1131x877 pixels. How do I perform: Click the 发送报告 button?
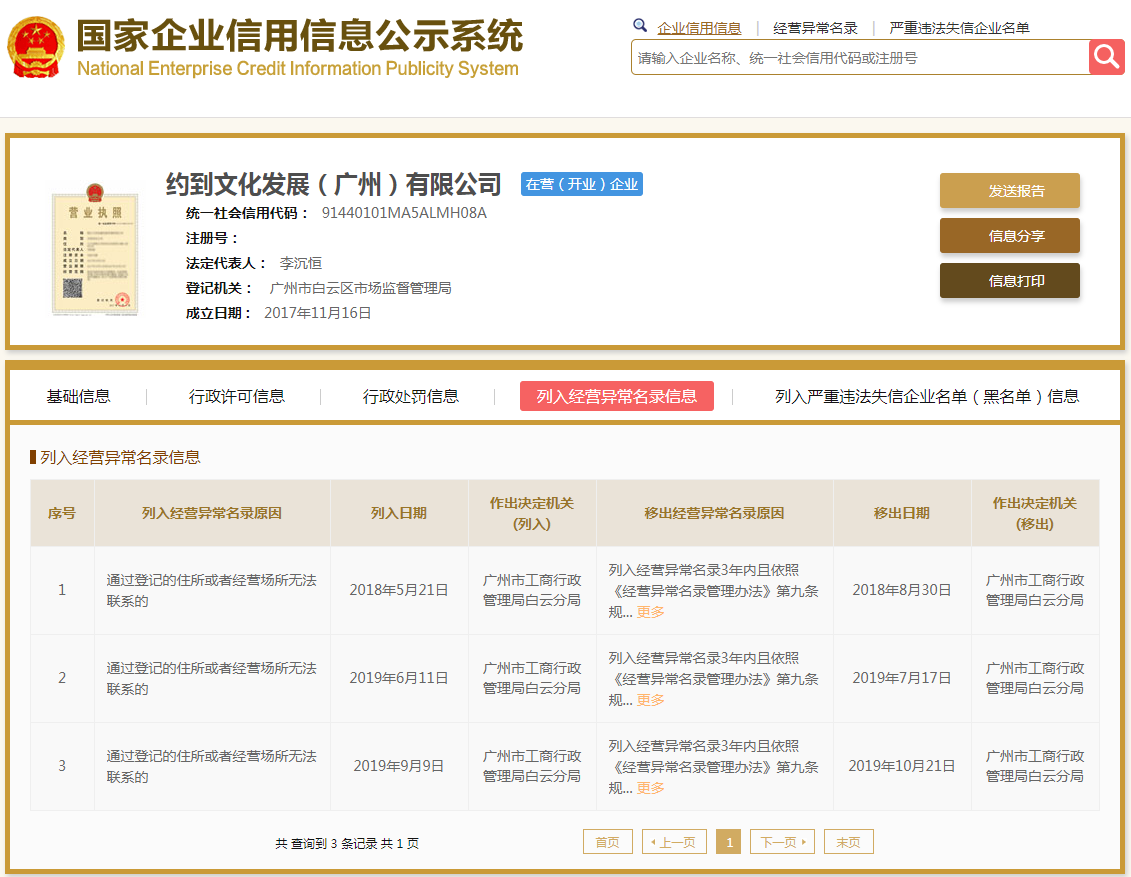coord(1009,191)
